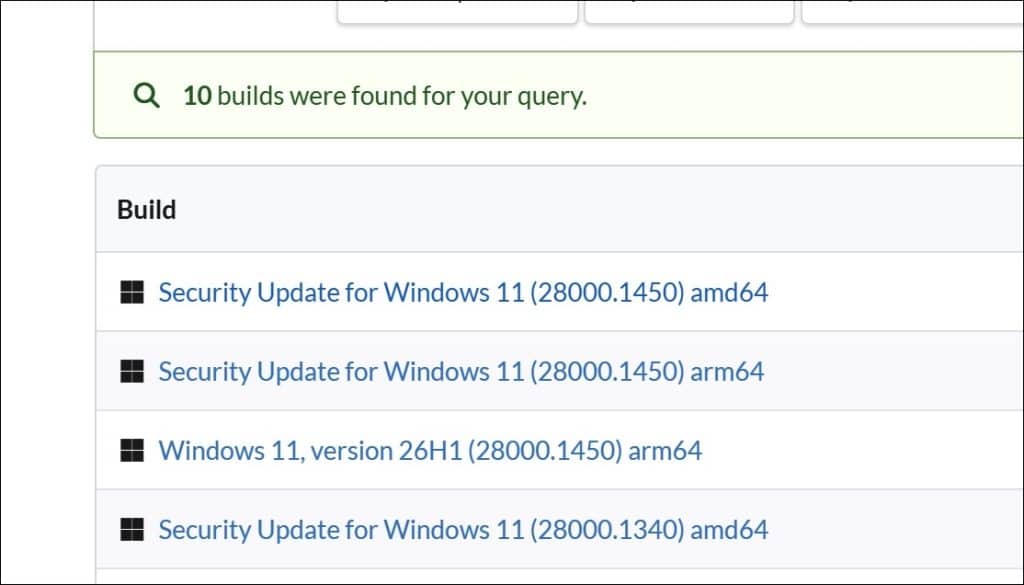1024x585 pixels.
Task: Open Windows 11, version 26H1 (28000.1450) arm64
Action: coord(430,450)
